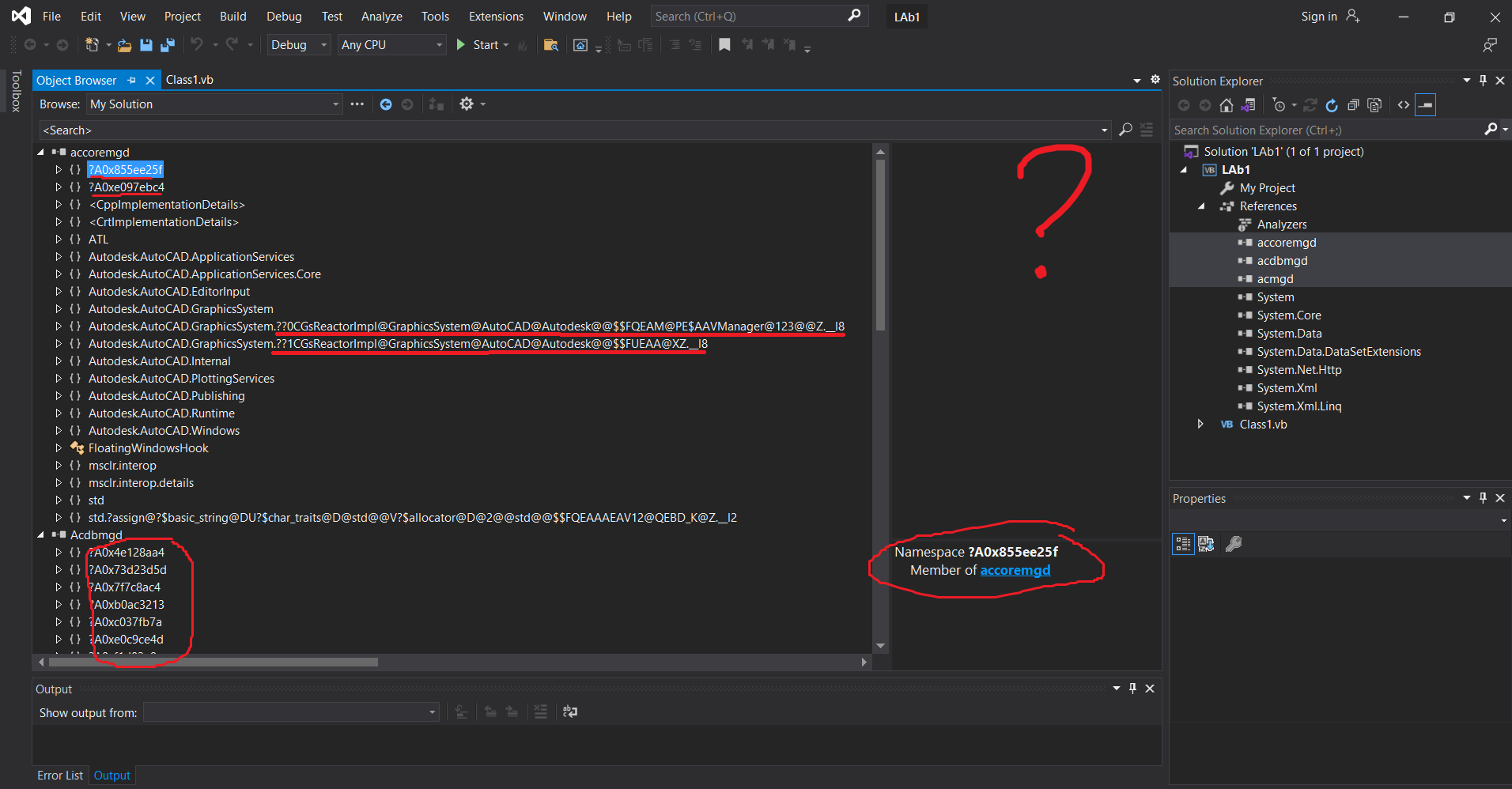1512x789 pixels.
Task: Click the Pending Changes Filter icon
Action: [x=1280, y=105]
